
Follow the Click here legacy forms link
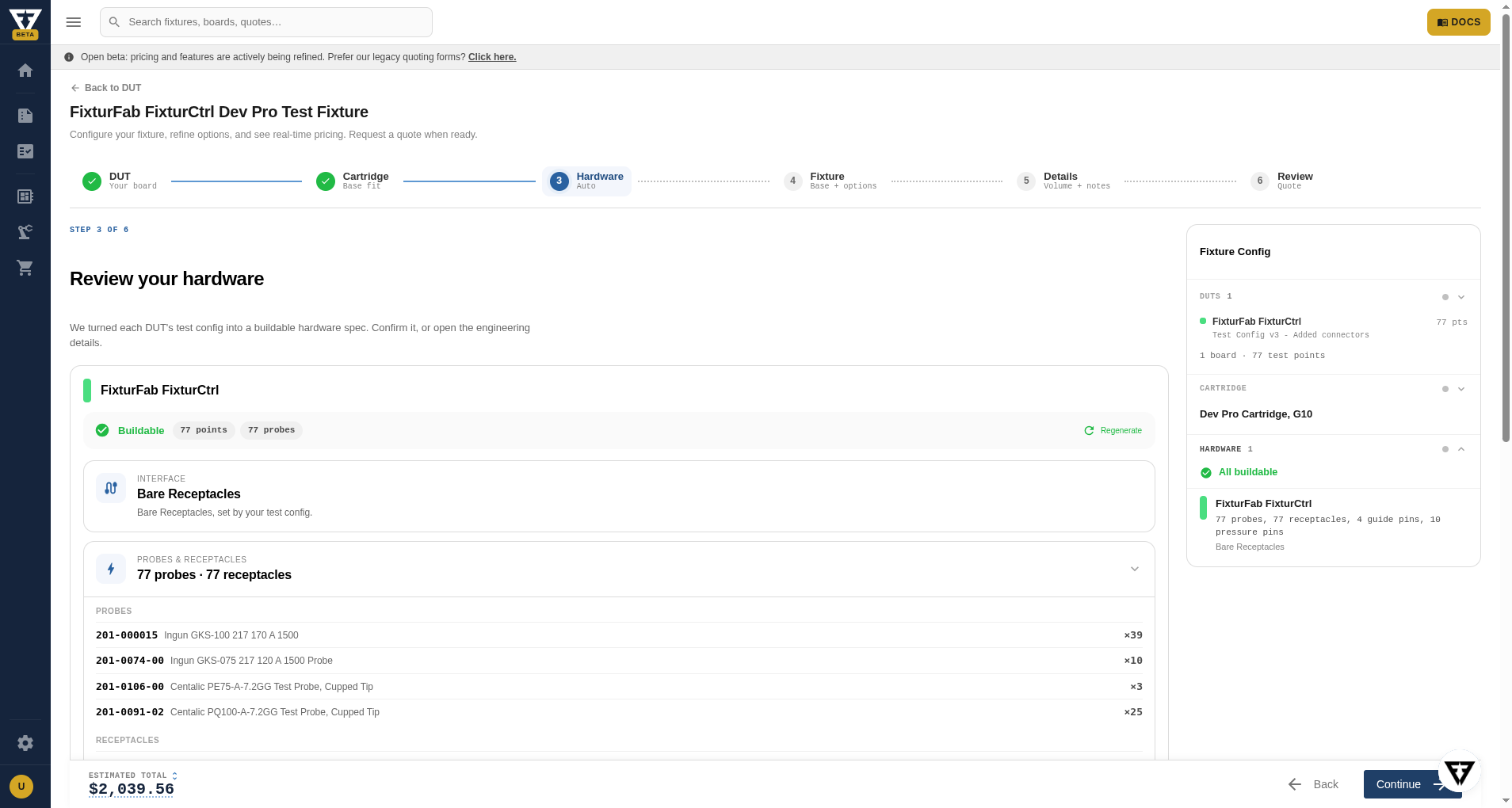(492, 57)
